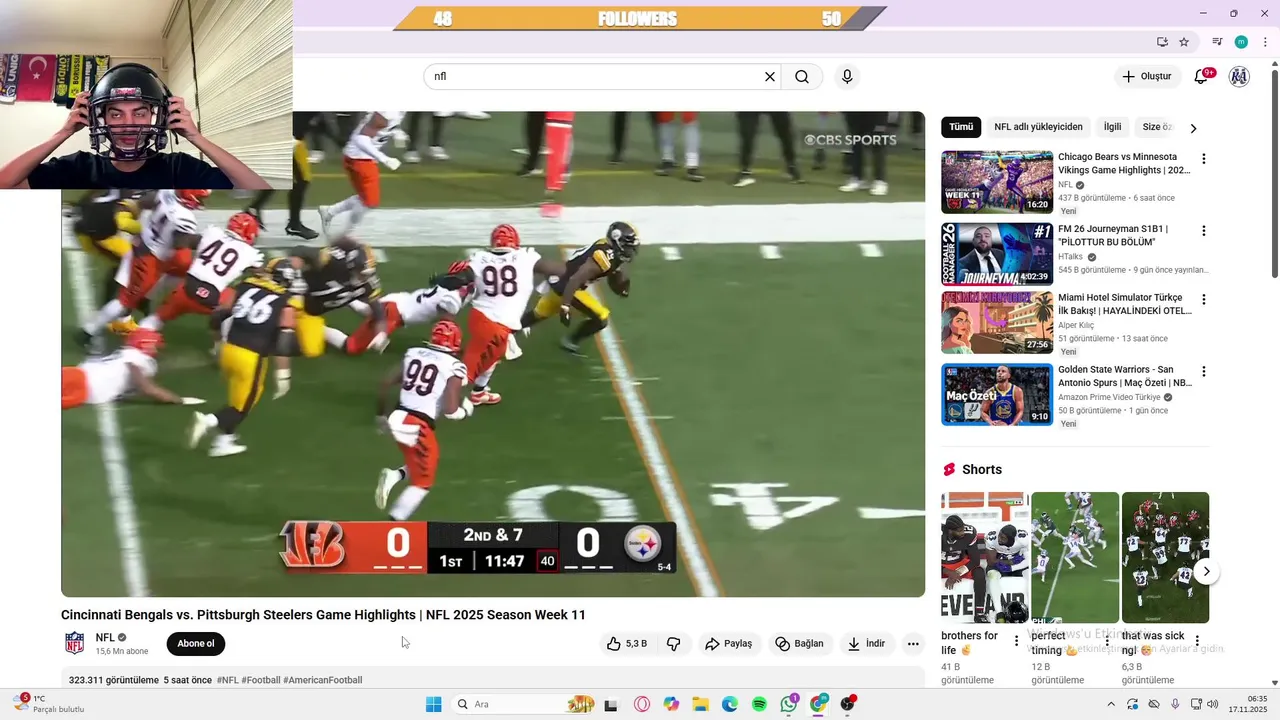Open FM 26 Journeyman video thumbnail
1280x720 pixels.
(x=997, y=254)
